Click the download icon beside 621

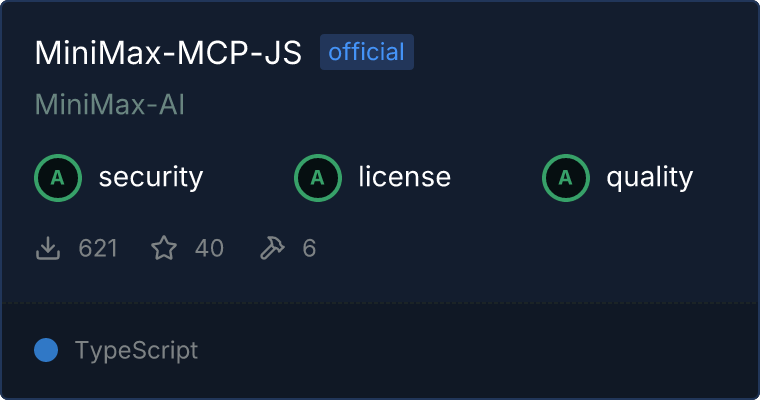tap(48, 248)
